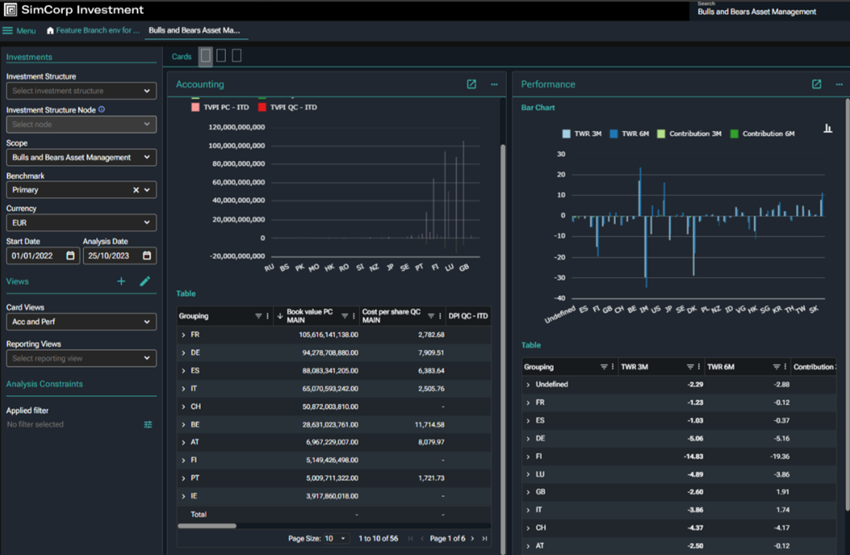Pop out the Performance card

click(816, 84)
